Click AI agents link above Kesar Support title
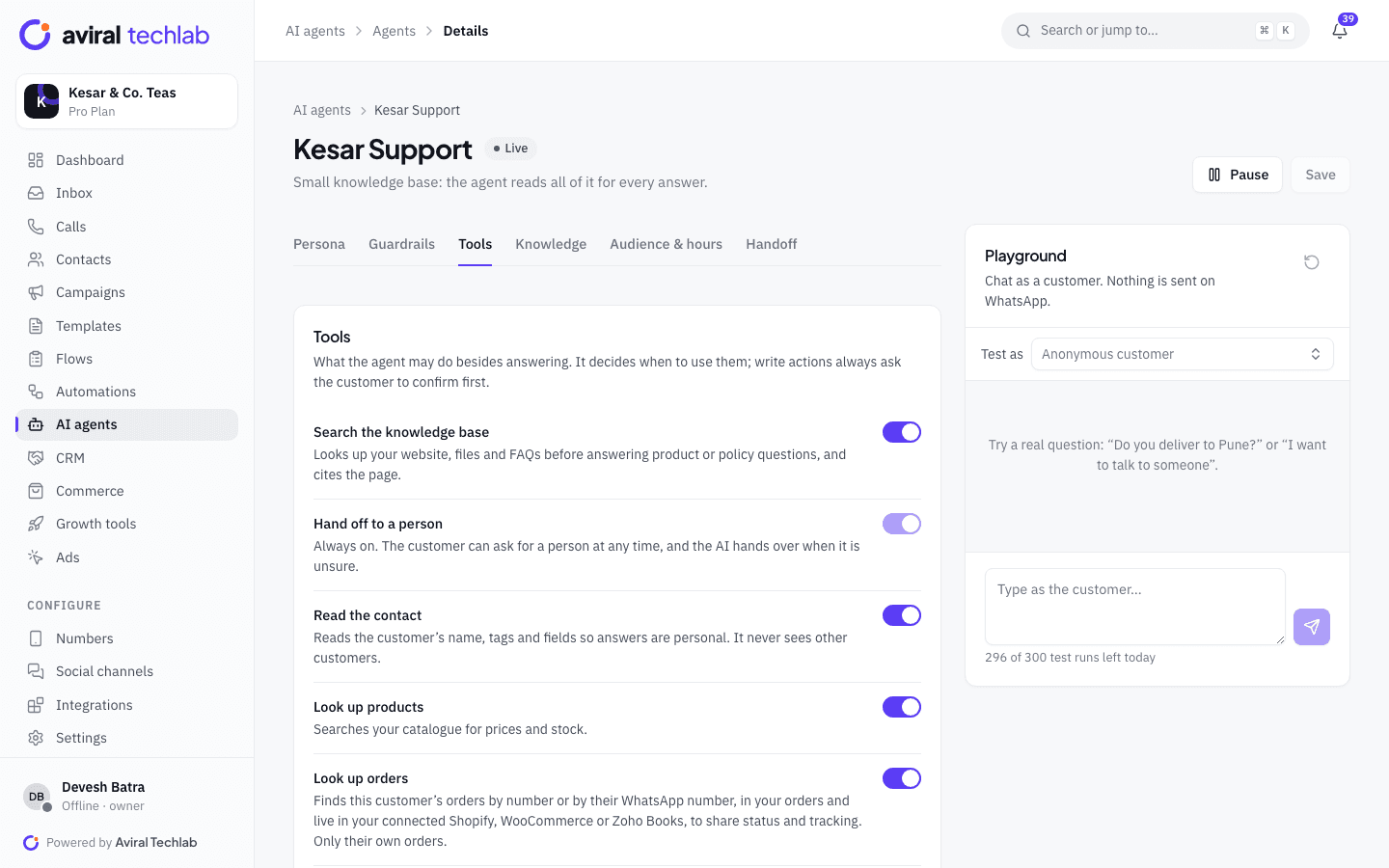Image resolution: width=1389 pixels, height=868 pixels. (x=322, y=110)
